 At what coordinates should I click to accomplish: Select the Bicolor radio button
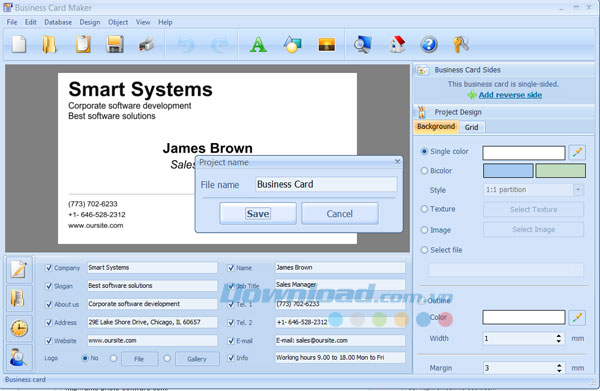424,171
